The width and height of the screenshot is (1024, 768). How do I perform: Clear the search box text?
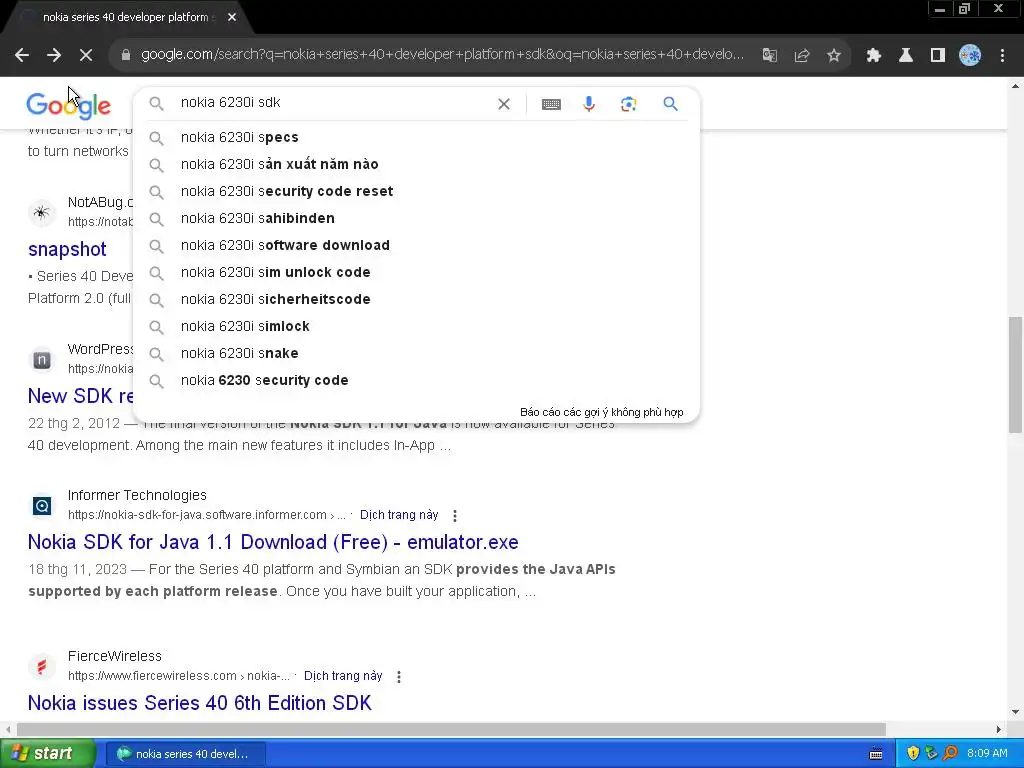(504, 104)
